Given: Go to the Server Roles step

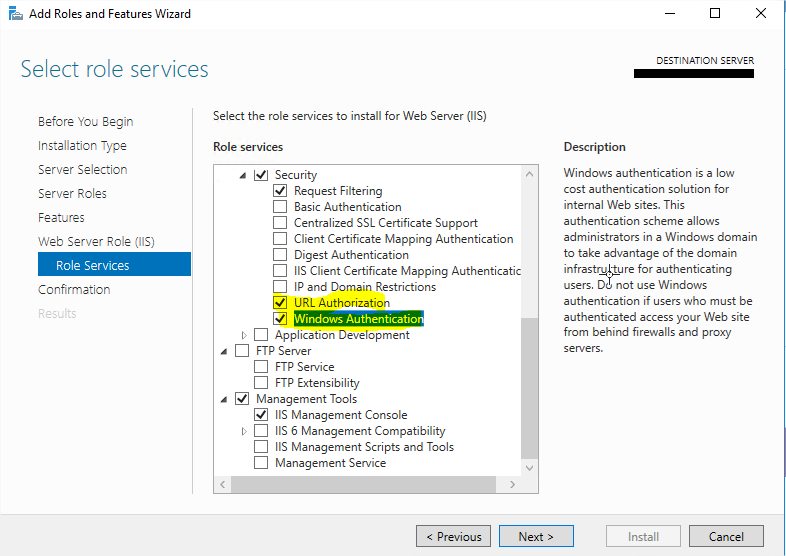Looking at the screenshot, I should 72,193.
